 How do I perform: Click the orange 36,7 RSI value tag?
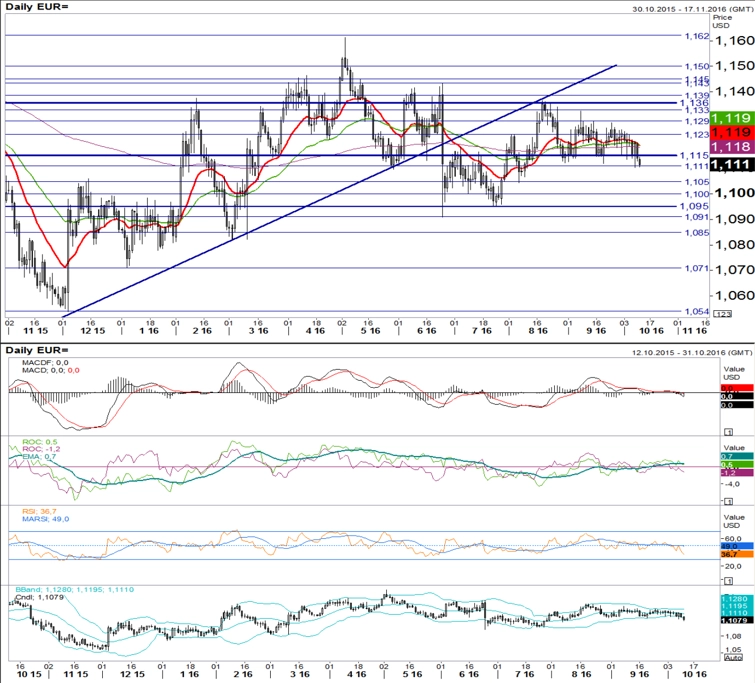click(x=737, y=554)
